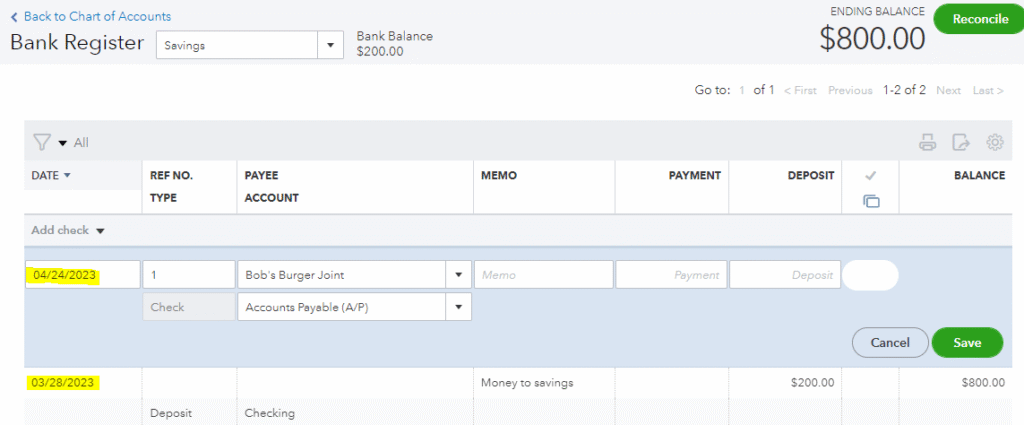Screen dimensions: 1024x425
Task: Click the Go to page number field
Action: point(742,91)
